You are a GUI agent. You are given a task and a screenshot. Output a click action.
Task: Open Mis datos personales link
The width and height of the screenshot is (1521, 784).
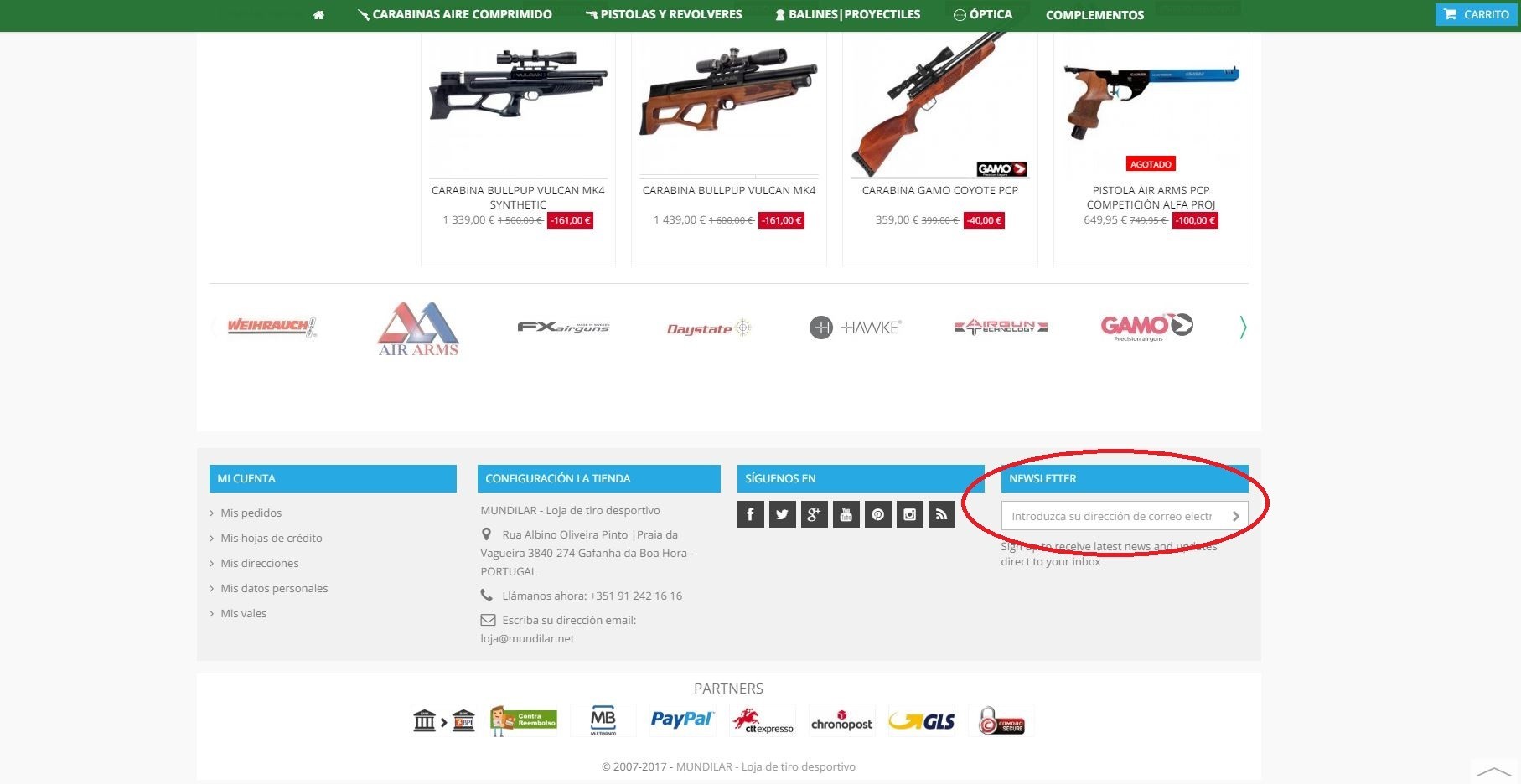[274, 588]
